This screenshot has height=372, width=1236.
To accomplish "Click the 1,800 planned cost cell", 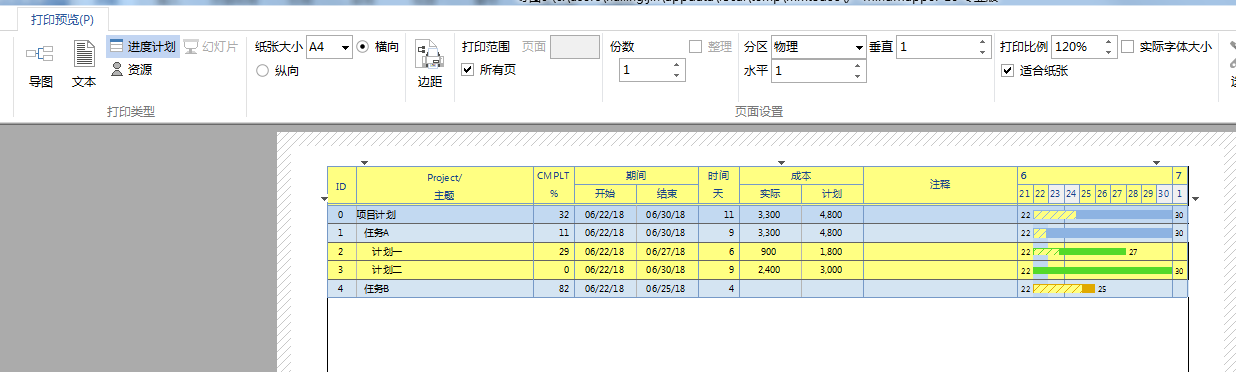I will pyautogui.click(x=831, y=252).
